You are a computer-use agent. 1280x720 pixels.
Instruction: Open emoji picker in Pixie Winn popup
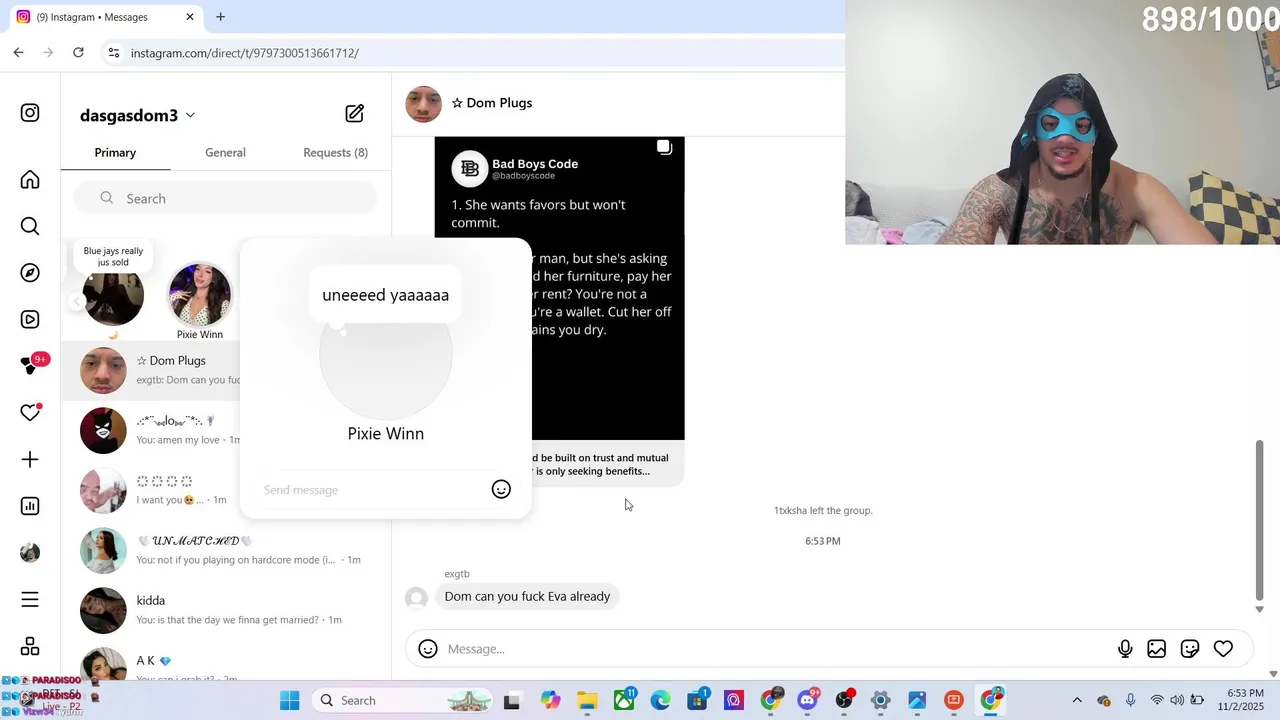(x=501, y=489)
